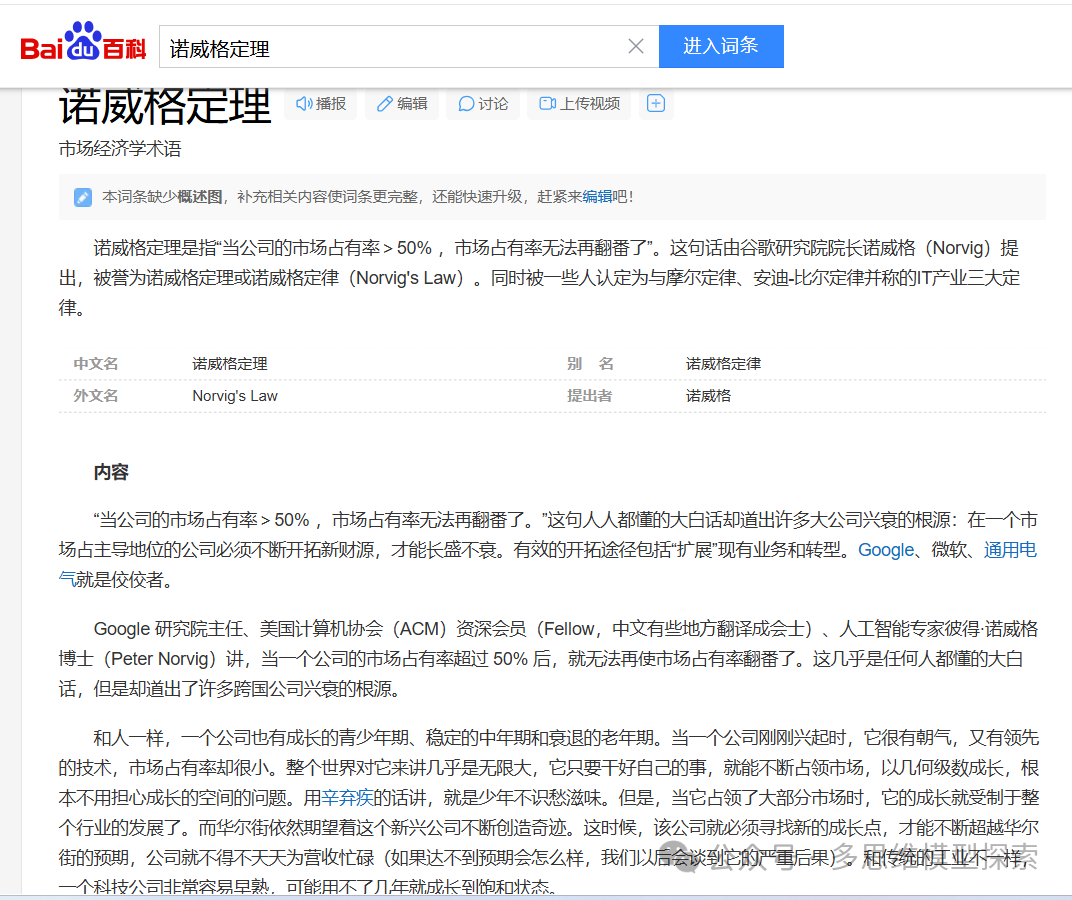Click the bold 概述图 text in the notice

coord(200,197)
